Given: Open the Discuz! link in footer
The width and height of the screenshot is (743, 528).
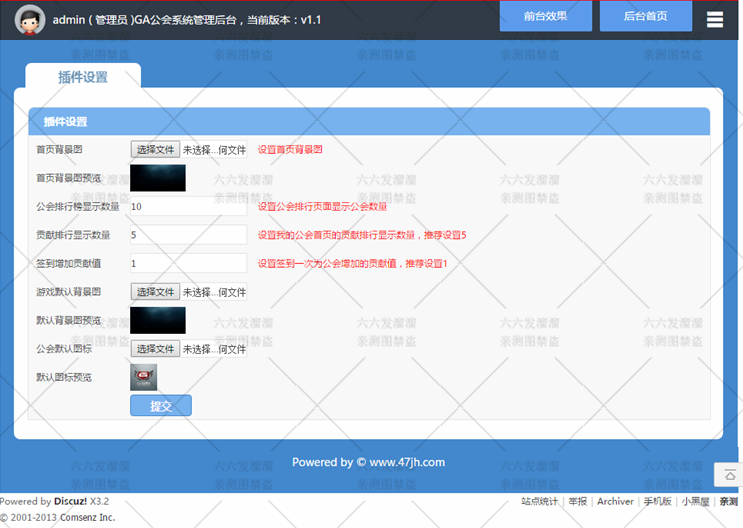Looking at the screenshot, I should 71,501.
